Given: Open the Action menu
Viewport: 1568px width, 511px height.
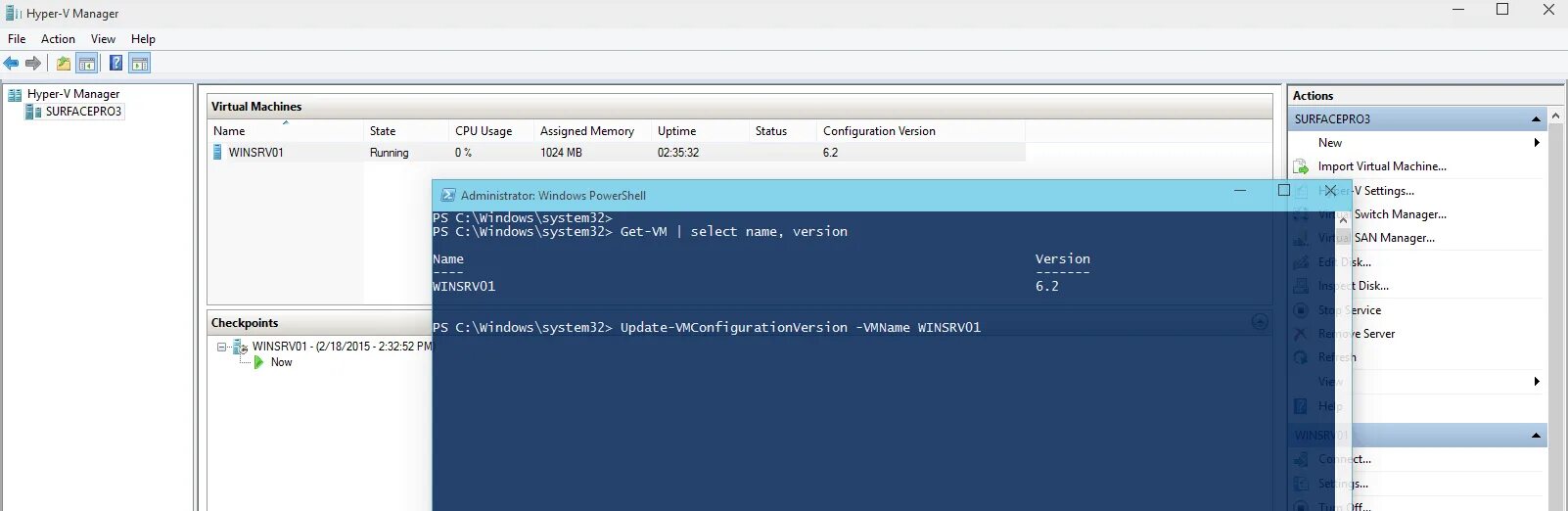Looking at the screenshot, I should 58,39.
